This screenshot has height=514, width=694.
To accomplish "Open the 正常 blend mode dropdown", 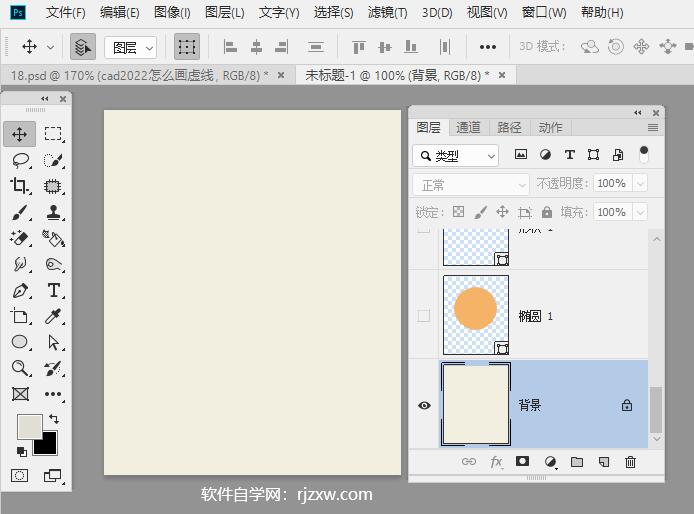I will tap(471, 185).
